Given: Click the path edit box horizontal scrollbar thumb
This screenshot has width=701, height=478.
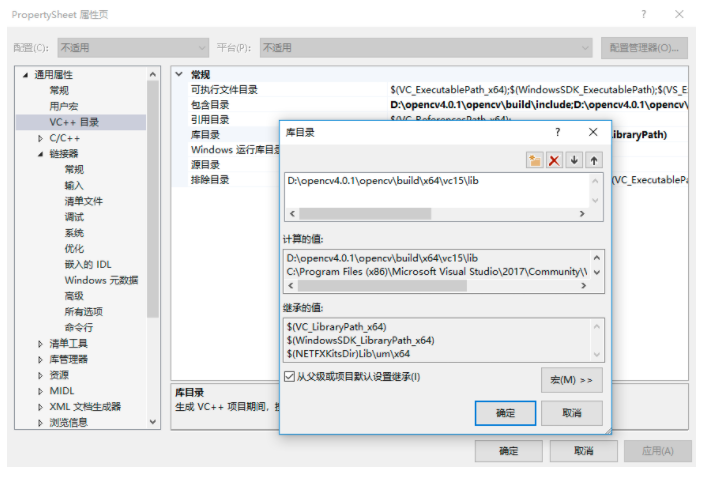Looking at the screenshot, I should pyautogui.click(x=365, y=214).
